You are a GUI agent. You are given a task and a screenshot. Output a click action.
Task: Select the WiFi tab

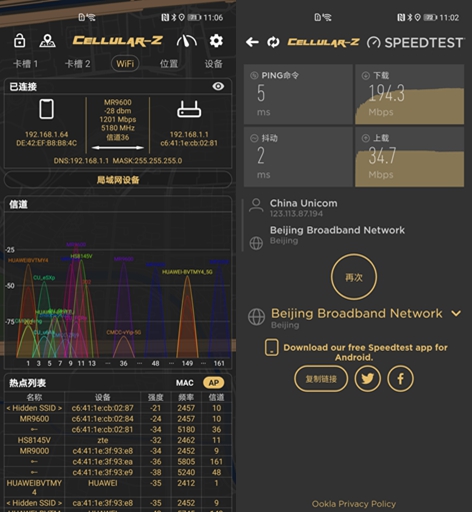tap(125, 63)
